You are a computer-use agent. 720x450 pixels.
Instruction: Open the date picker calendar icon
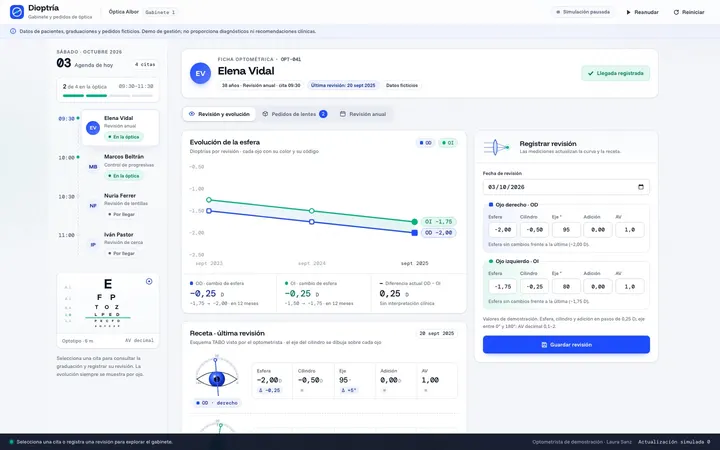point(641,187)
